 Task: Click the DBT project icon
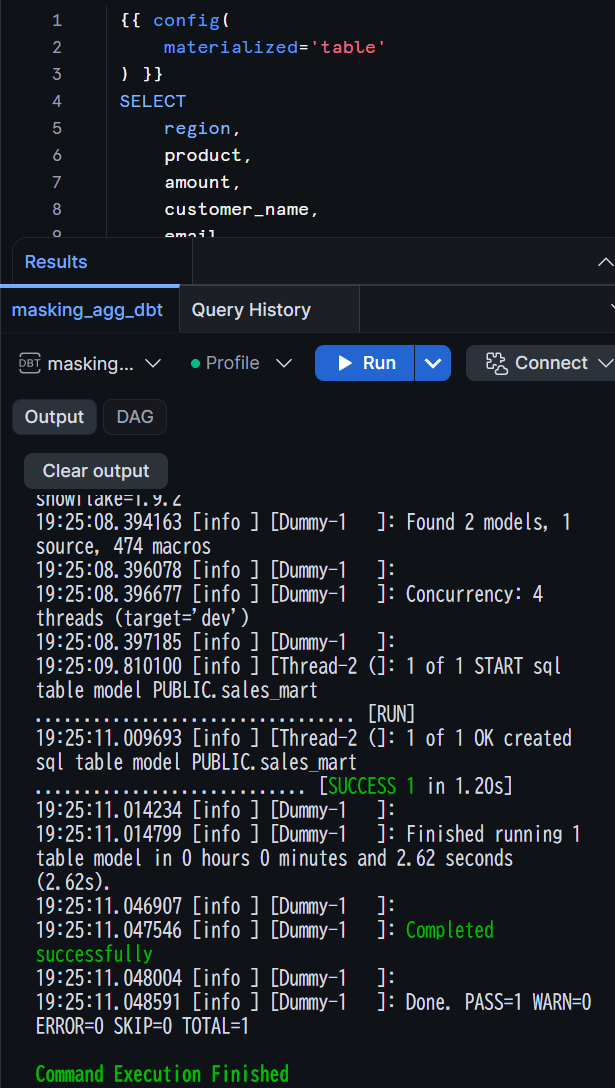(29, 363)
